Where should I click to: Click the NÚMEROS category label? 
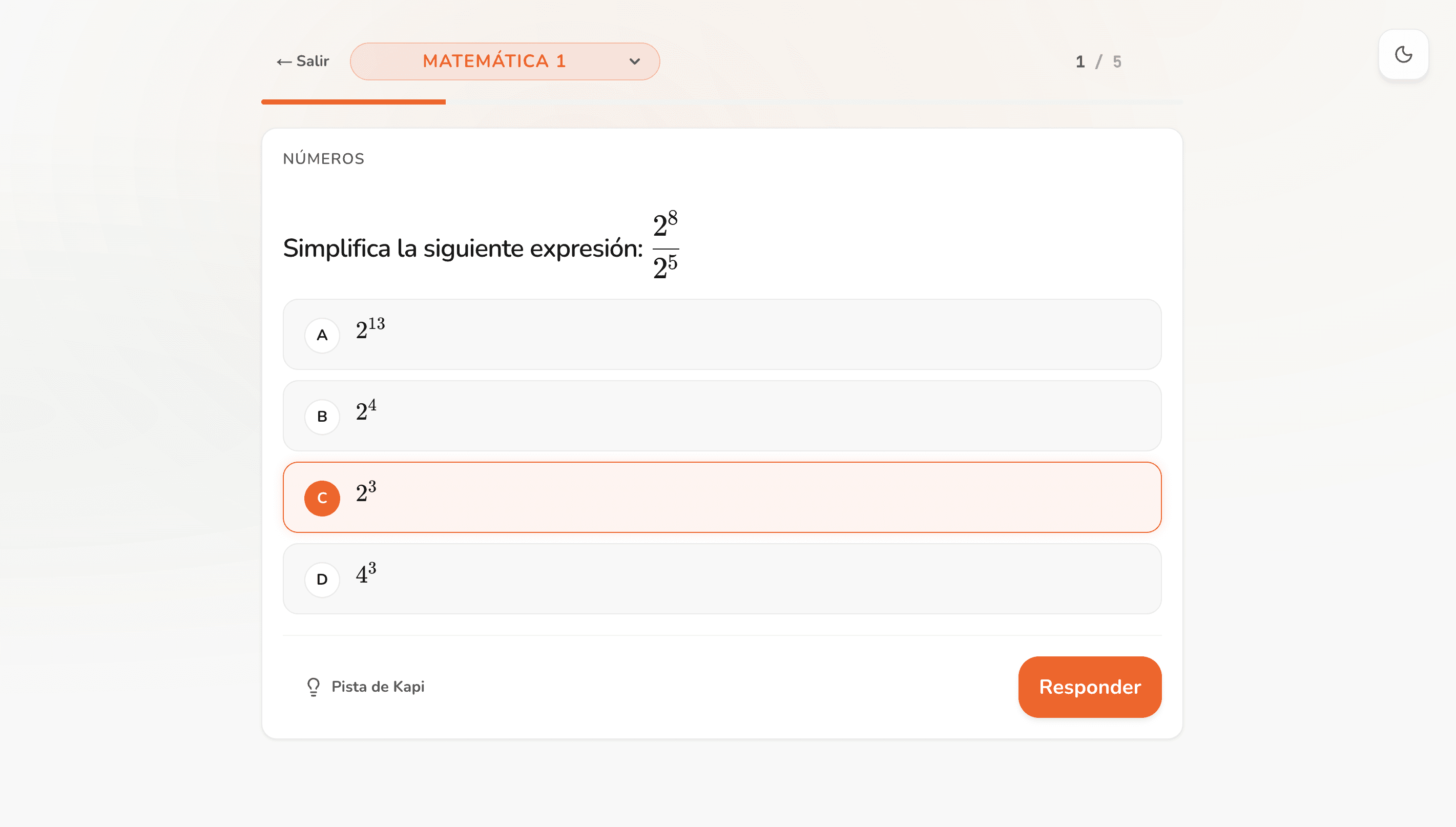(324, 158)
